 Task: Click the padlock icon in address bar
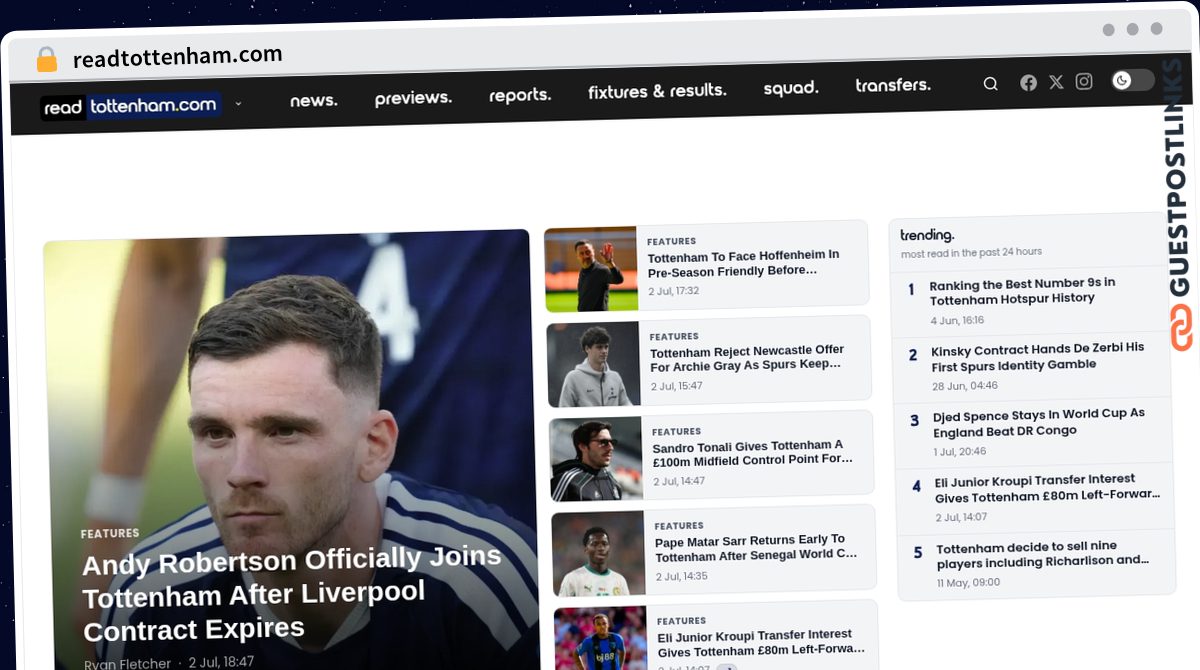click(47, 60)
